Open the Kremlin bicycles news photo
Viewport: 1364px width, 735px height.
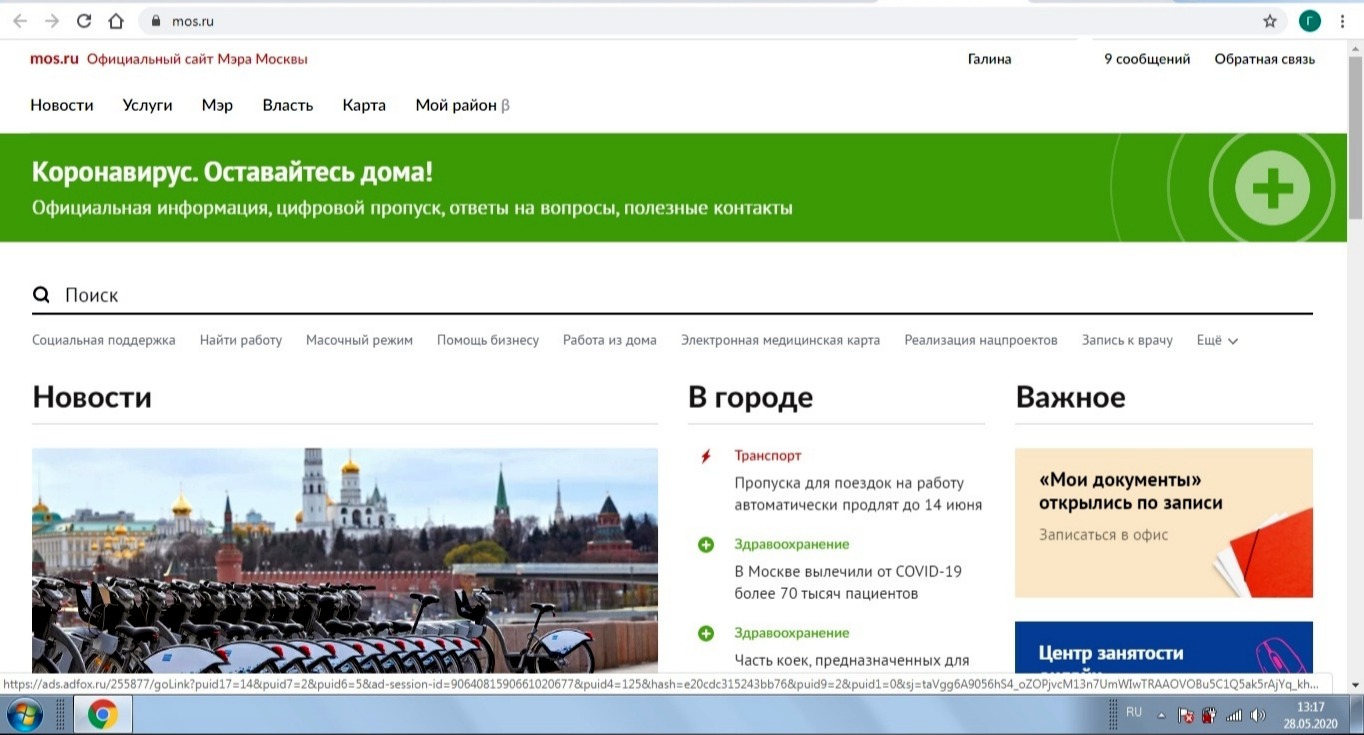[345, 561]
